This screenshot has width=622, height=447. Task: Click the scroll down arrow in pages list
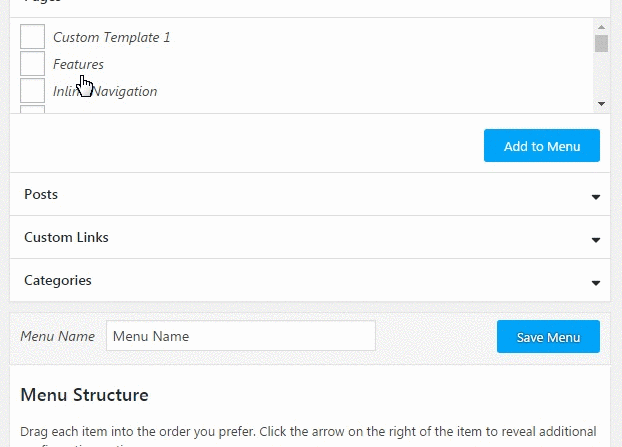click(601, 104)
